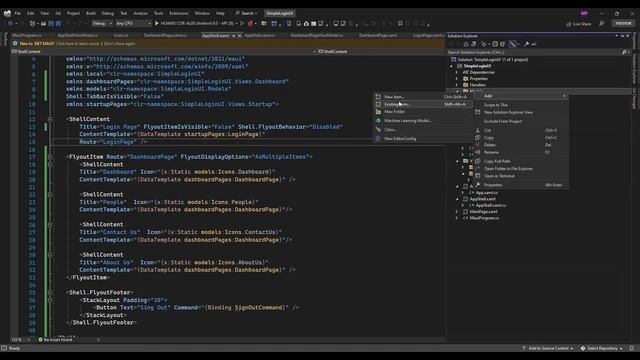640x360 pixels.
Task: Click the No issues found status icon
Action: coord(40,339)
